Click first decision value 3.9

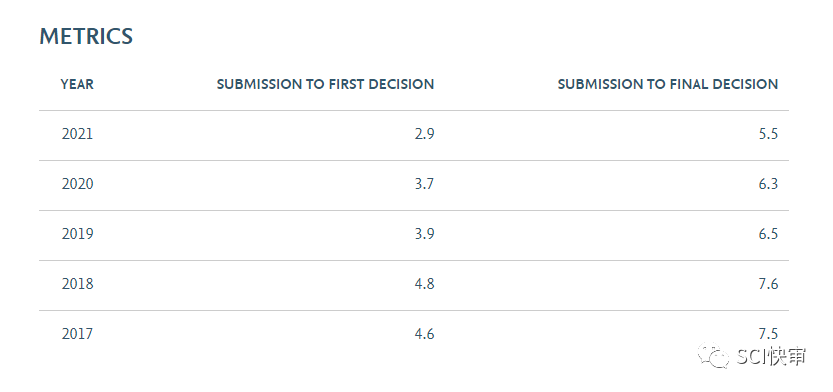tap(424, 234)
